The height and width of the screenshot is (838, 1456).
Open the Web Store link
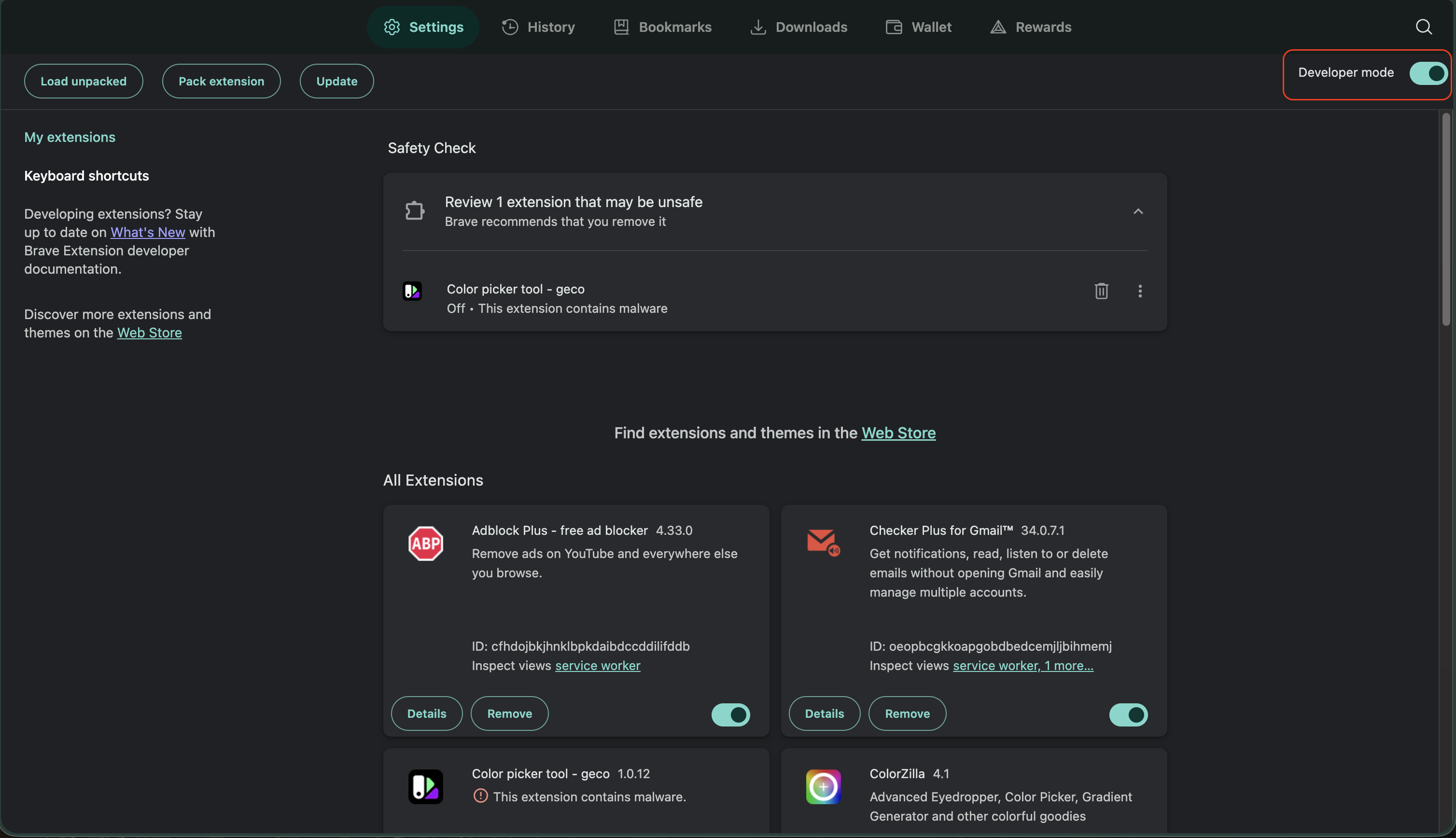(898, 433)
